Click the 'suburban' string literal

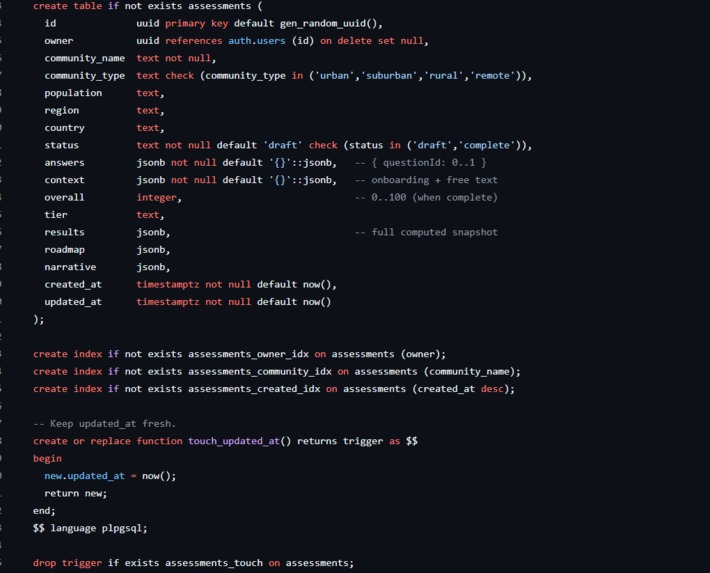click(x=389, y=76)
